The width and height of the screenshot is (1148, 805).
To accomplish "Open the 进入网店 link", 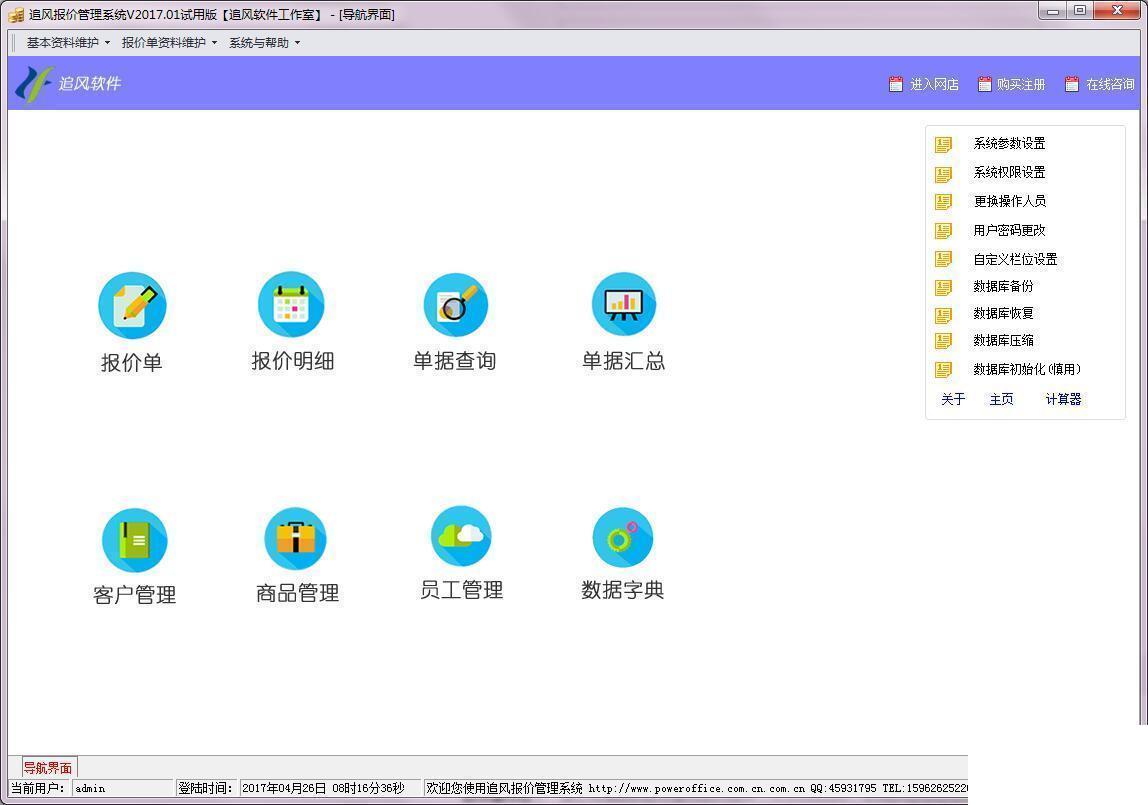I will point(934,84).
